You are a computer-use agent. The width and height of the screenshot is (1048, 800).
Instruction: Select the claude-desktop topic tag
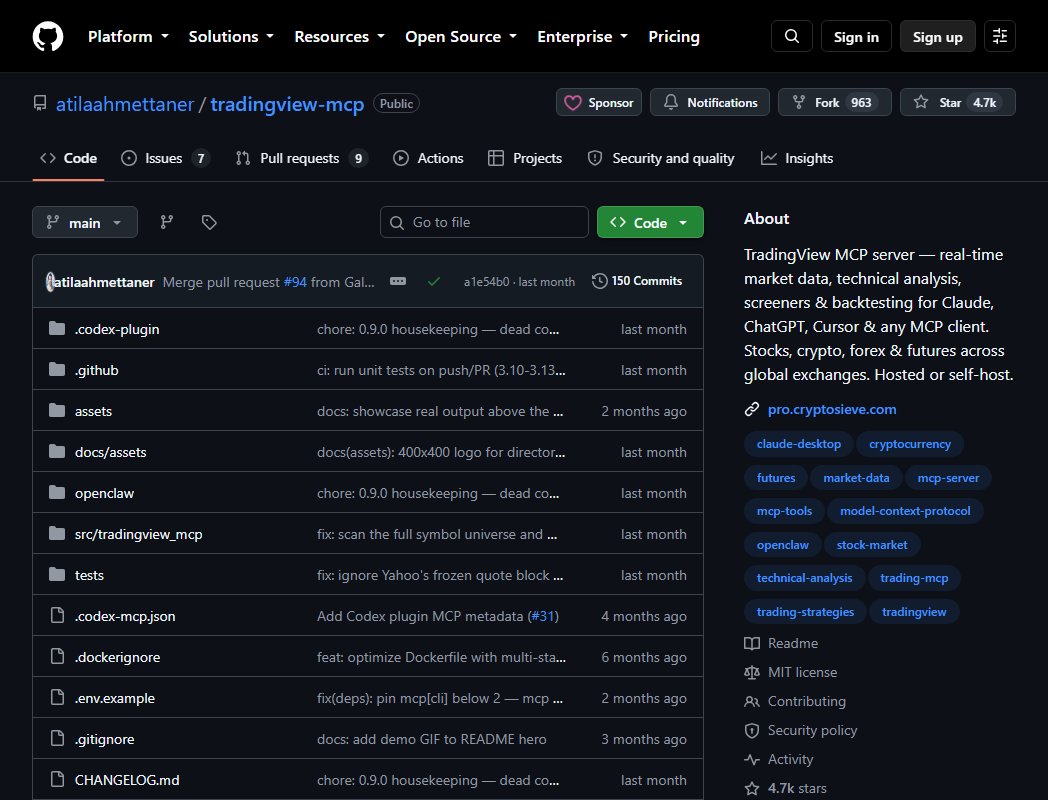(x=799, y=444)
